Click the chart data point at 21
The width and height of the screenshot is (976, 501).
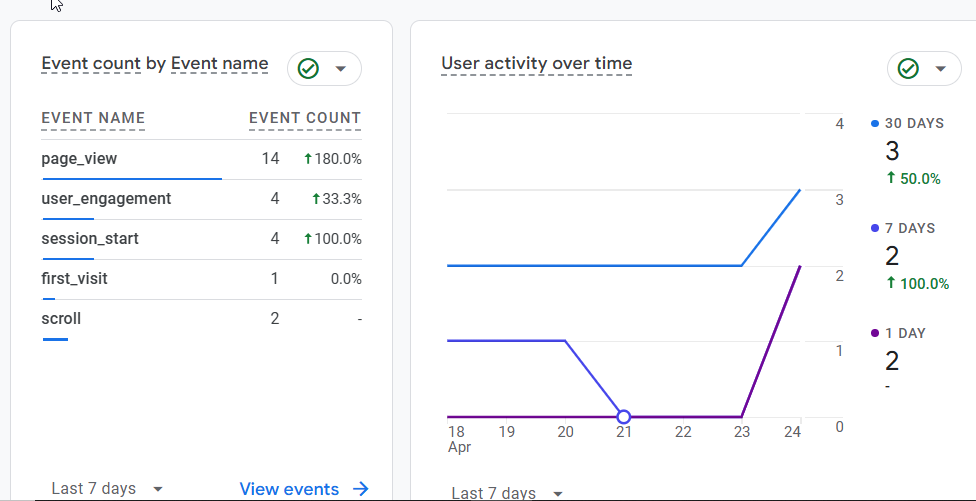[624, 416]
